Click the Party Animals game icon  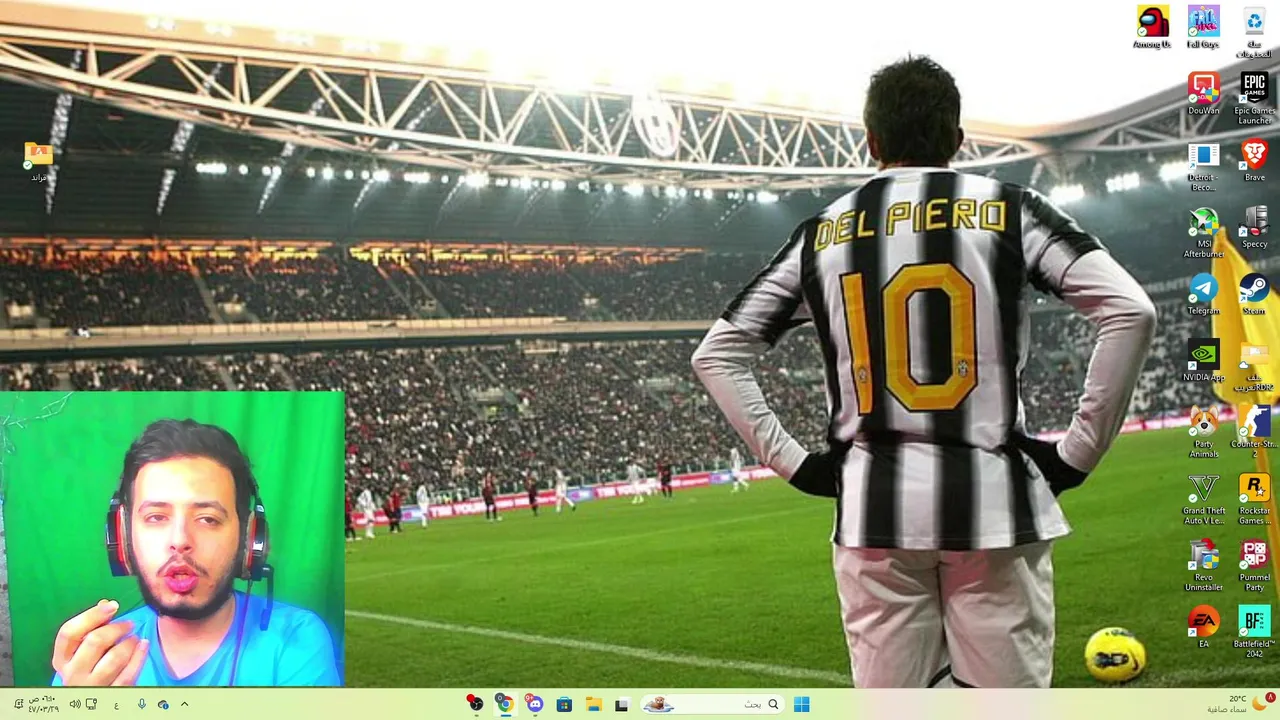coord(1203,433)
